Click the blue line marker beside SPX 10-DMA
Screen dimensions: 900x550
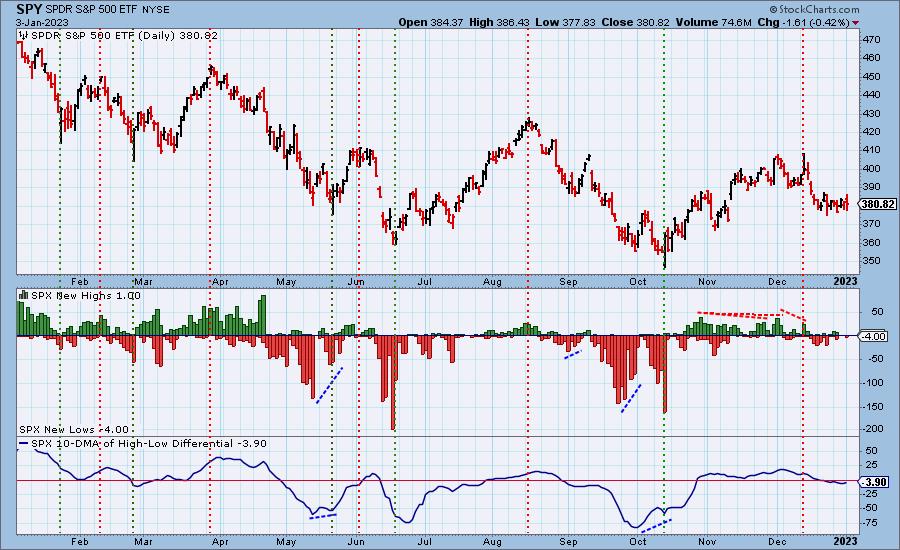point(24,443)
